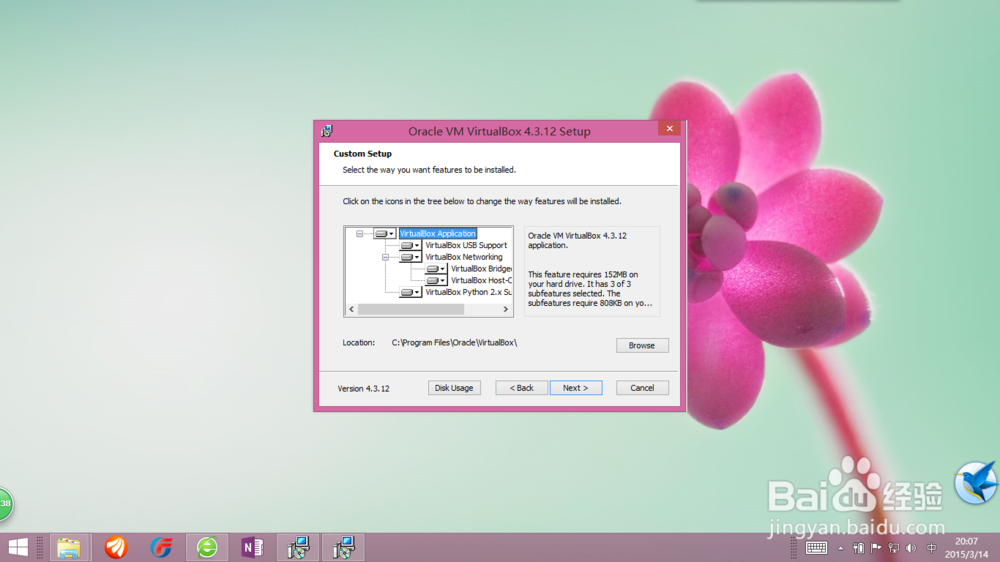Select the VirtualBox Bridged networking item
Viewport: 1000px width, 562px height.
pos(481,269)
